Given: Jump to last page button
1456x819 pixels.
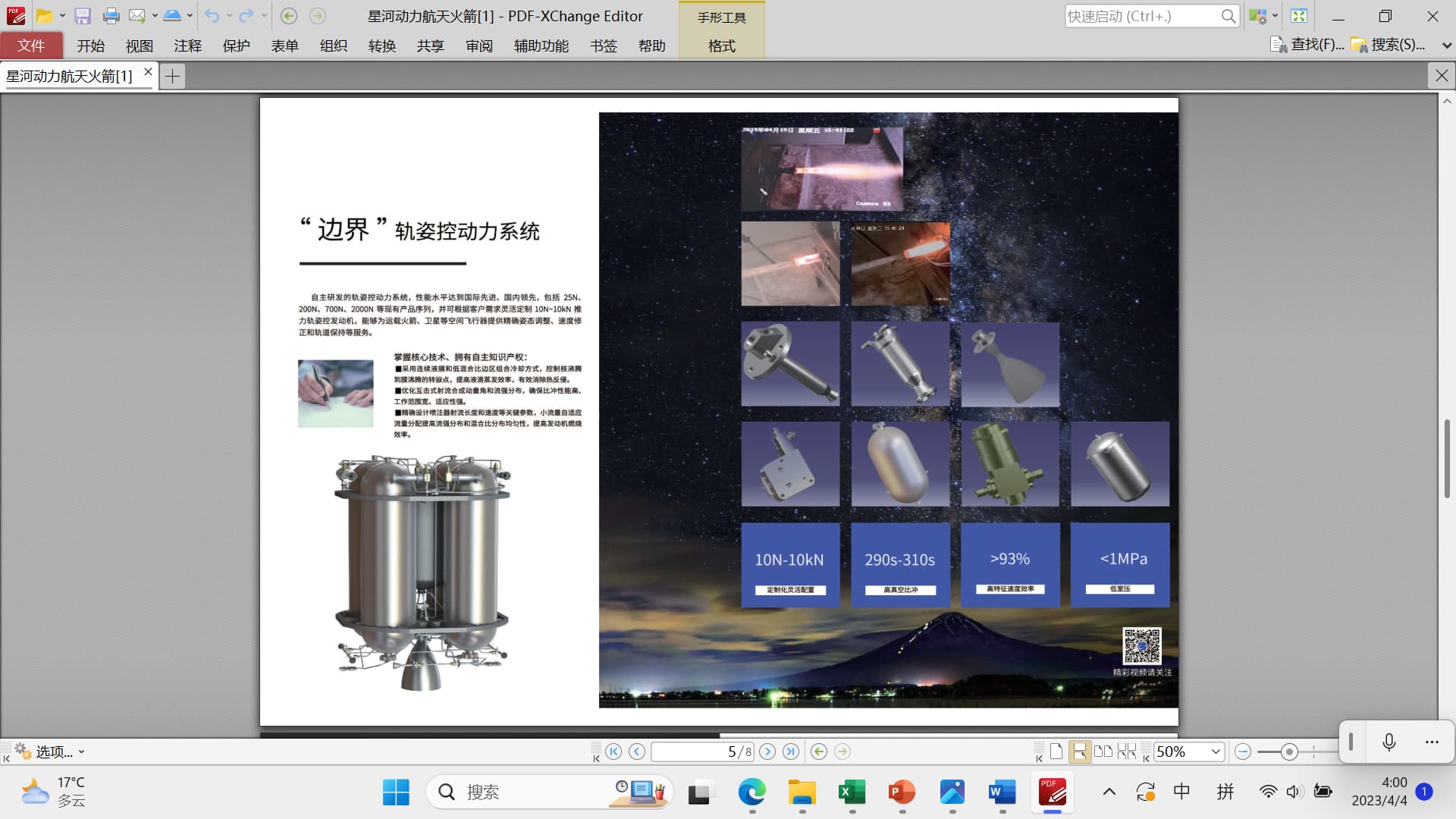Looking at the screenshot, I should tap(791, 752).
